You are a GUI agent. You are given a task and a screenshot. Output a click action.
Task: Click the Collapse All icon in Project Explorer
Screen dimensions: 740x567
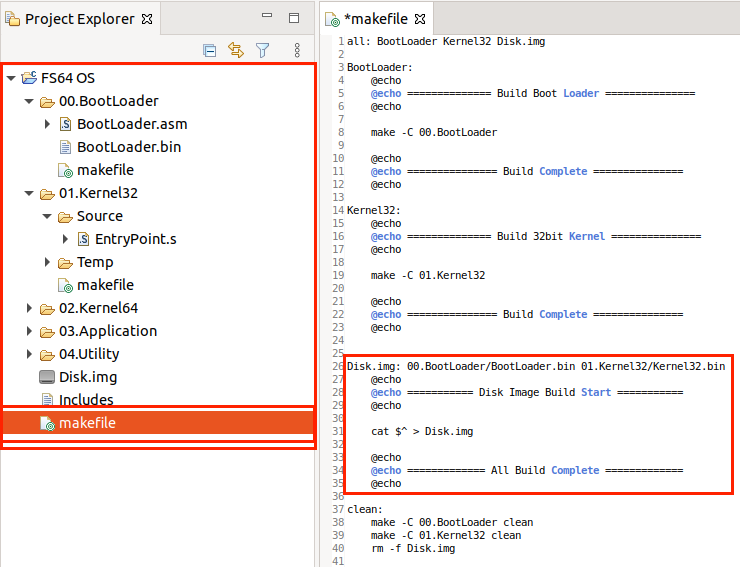tap(210, 50)
